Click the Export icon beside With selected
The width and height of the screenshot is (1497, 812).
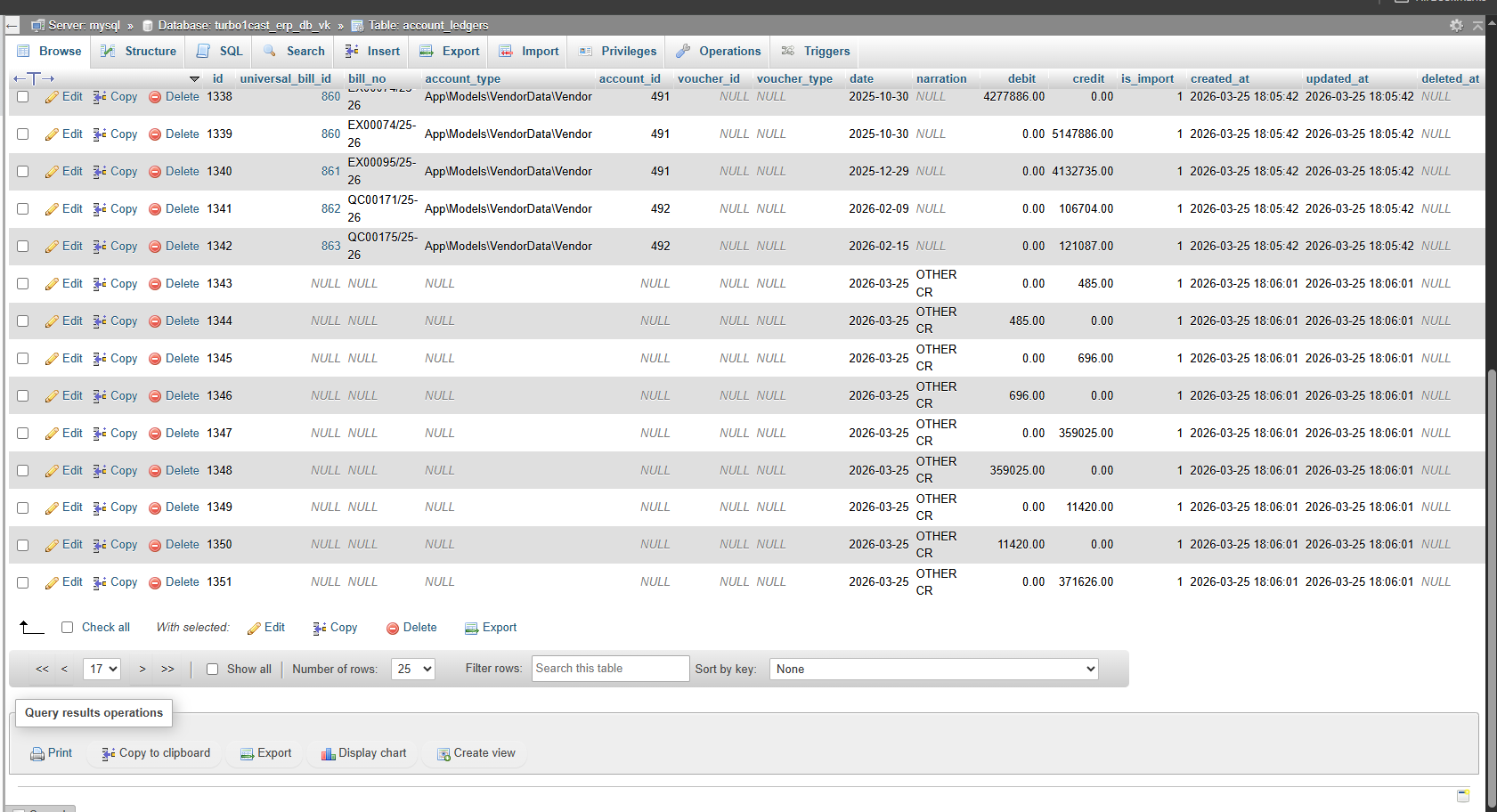(471, 629)
